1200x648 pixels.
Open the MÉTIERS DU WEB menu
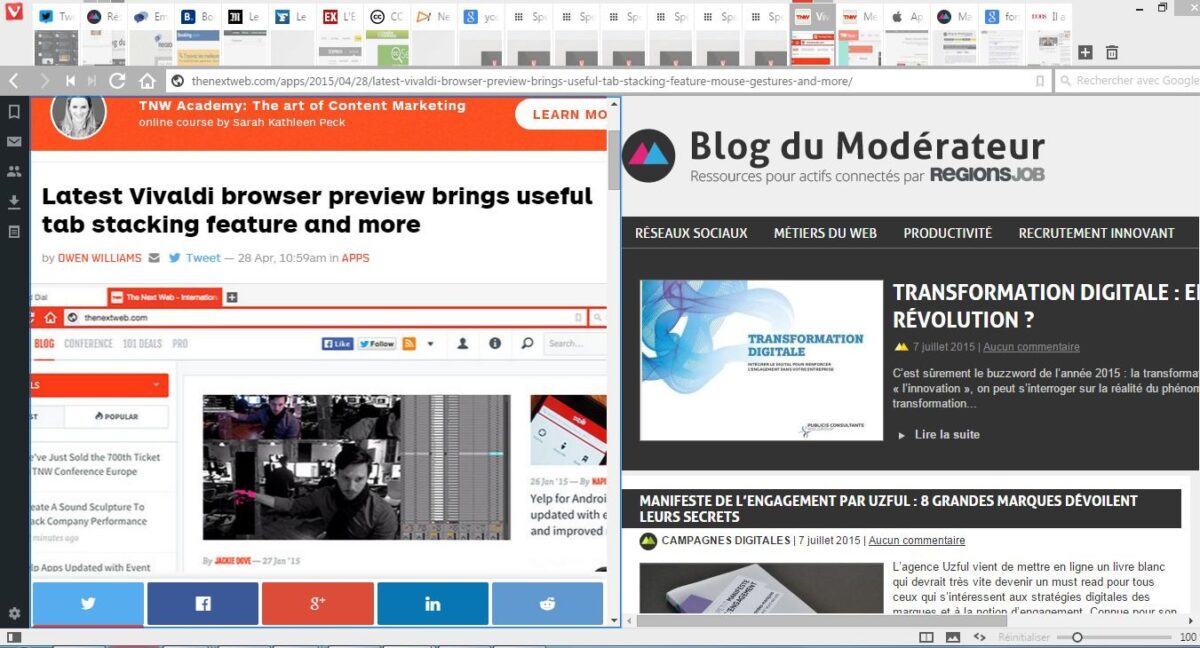coord(825,233)
